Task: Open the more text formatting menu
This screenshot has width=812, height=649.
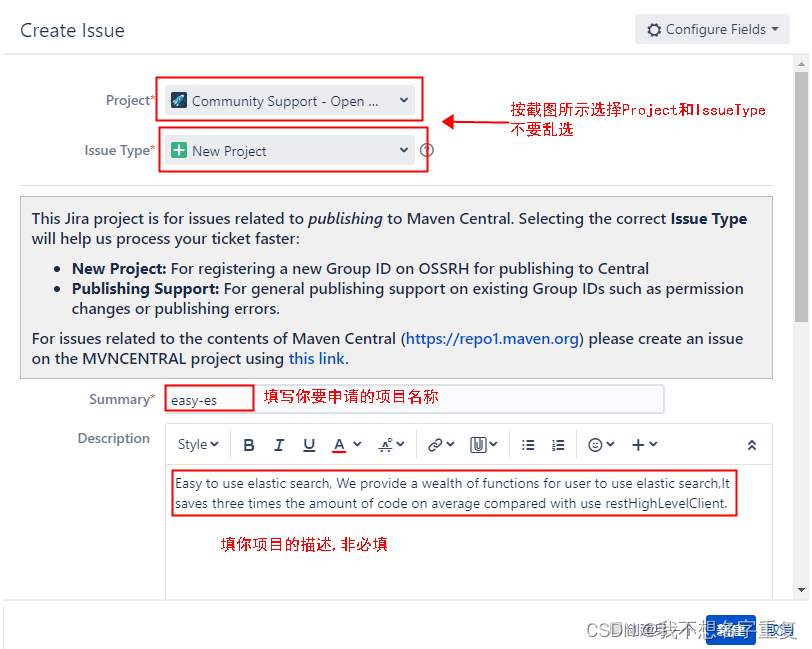Action: coord(392,444)
